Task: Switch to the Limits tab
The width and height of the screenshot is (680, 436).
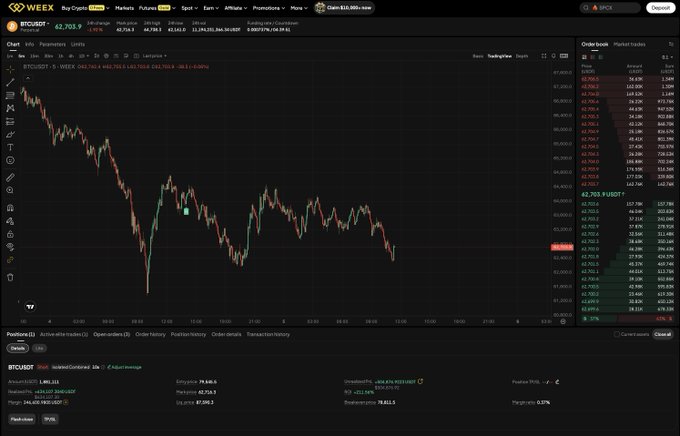Action: 78,44
